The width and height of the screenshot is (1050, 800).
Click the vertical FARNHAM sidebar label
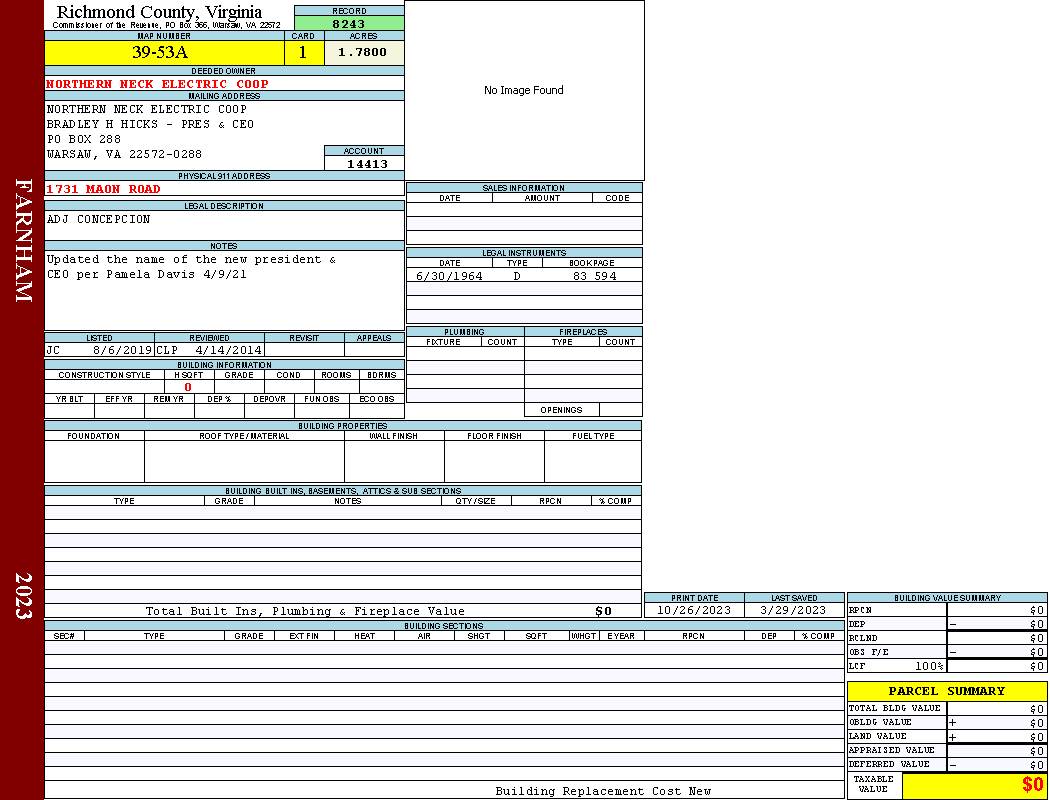tap(23, 240)
